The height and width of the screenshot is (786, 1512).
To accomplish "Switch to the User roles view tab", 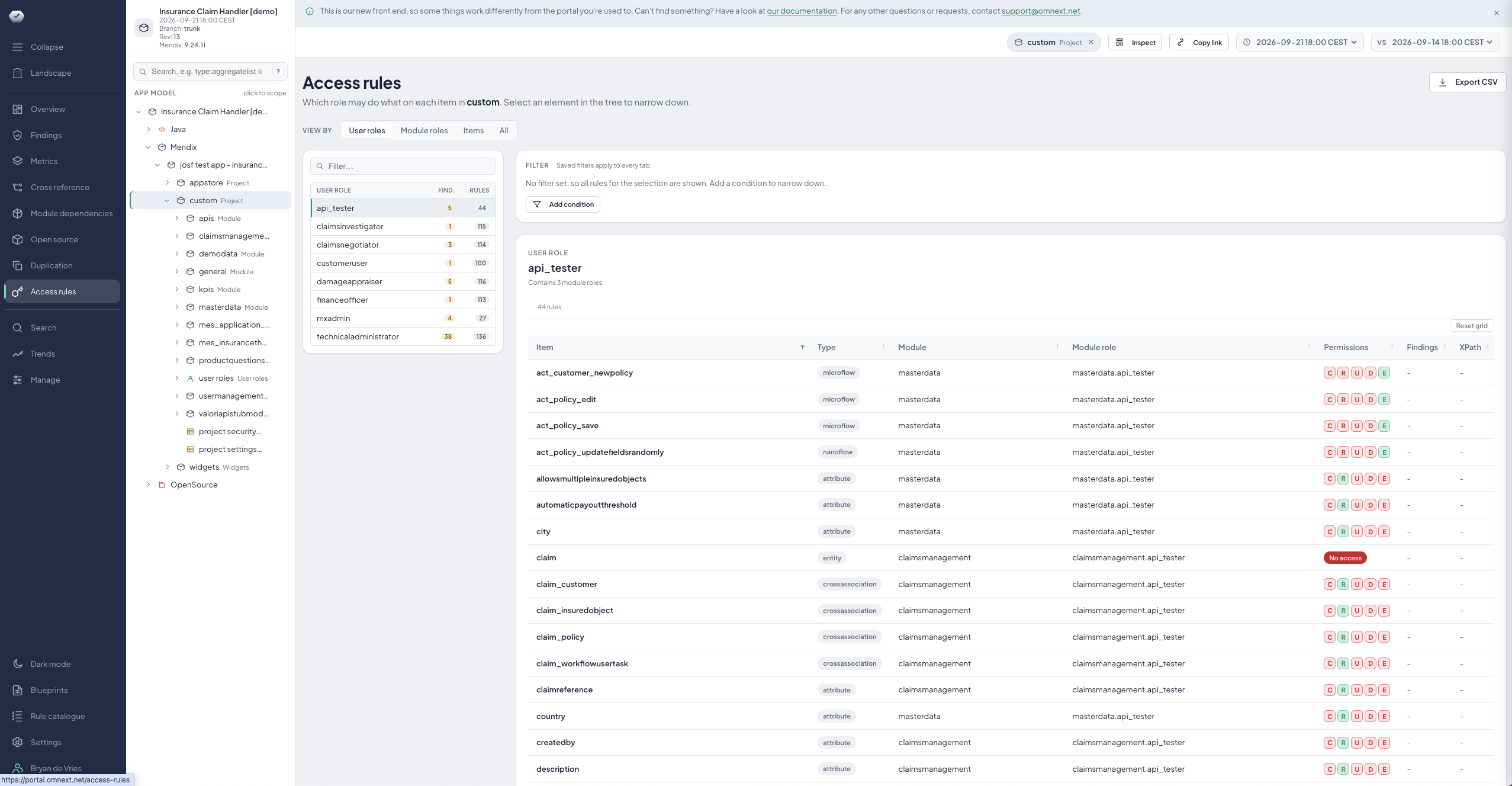I will click(x=366, y=130).
